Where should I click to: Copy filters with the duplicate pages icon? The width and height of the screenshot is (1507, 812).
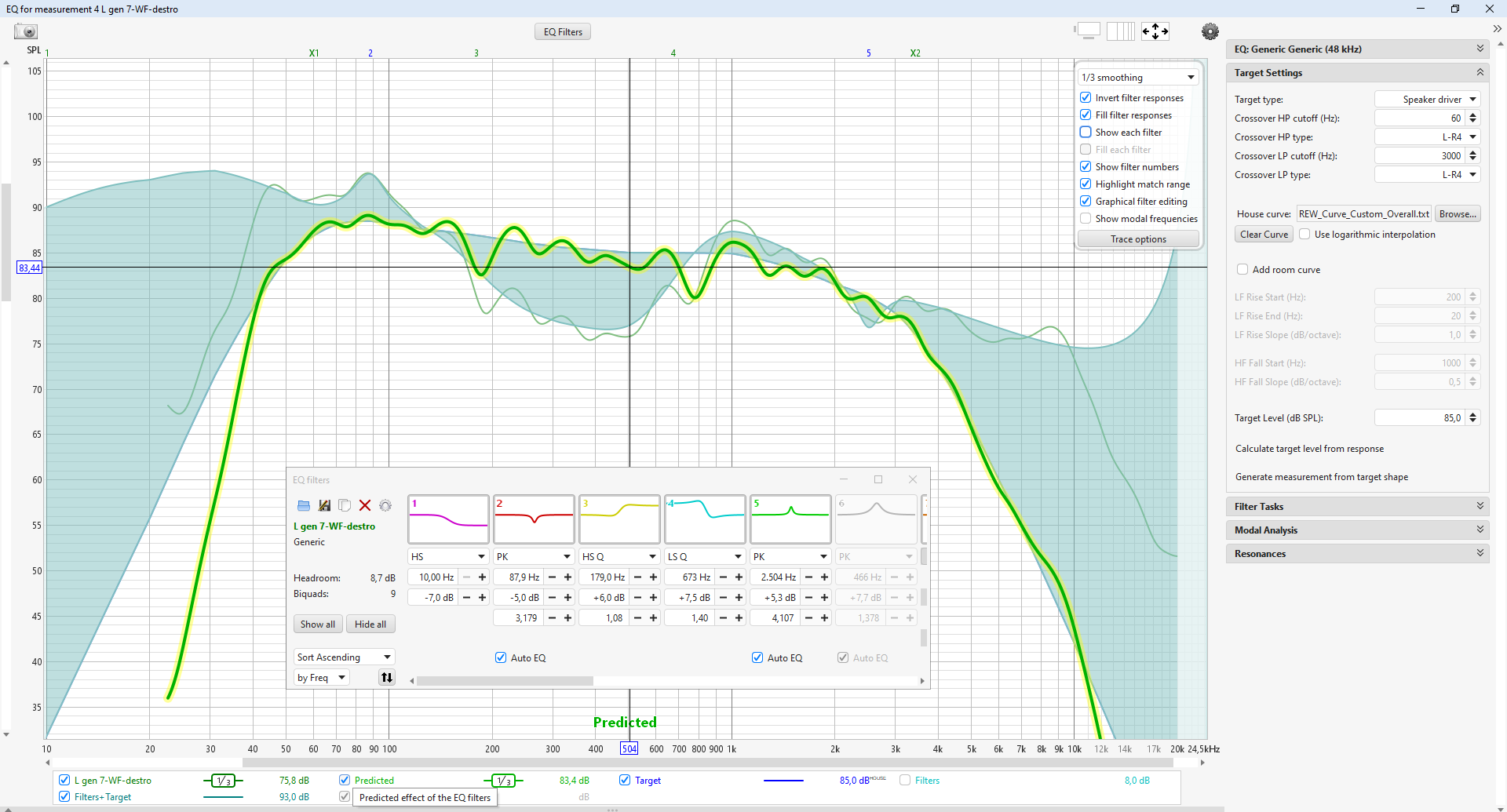pyautogui.click(x=345, y=505)
